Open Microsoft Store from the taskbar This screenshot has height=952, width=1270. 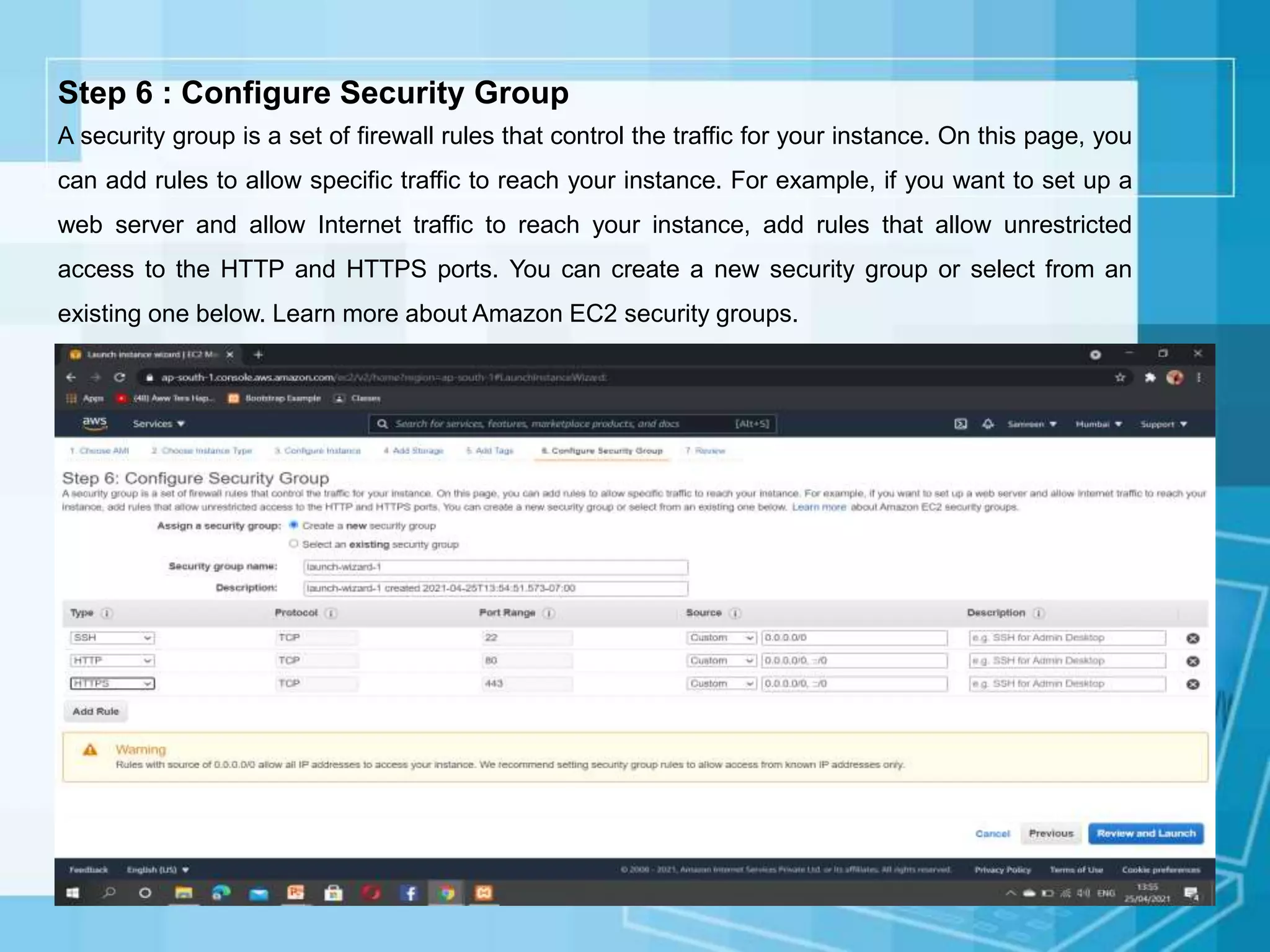[333, 893]
